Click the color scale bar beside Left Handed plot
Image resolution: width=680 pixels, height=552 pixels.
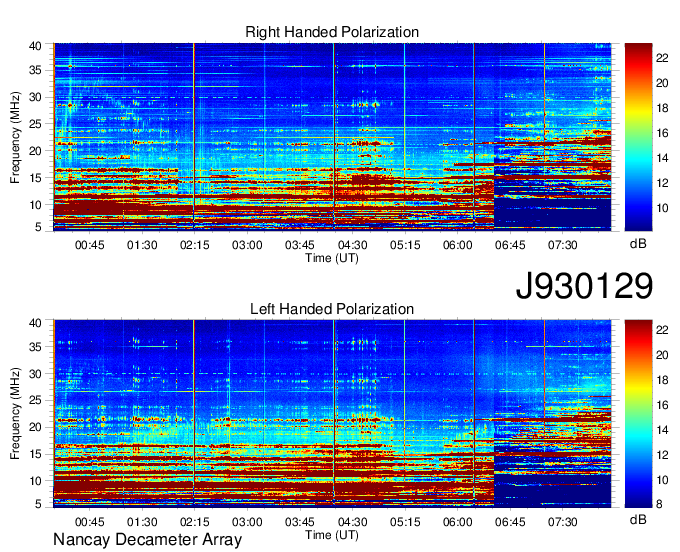pos(638,414)
